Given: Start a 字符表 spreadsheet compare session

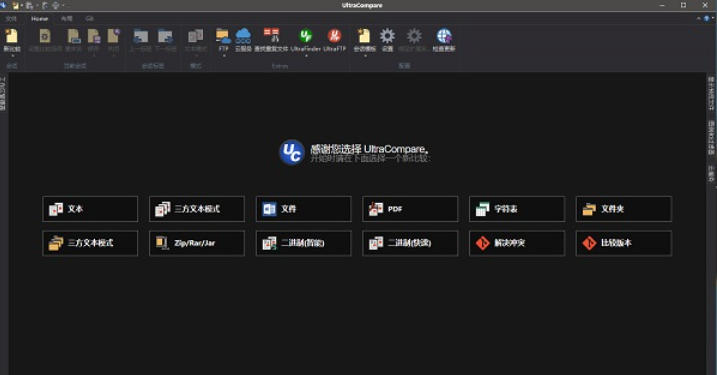Looking at the screenshot, I should [x=517, y=209].
